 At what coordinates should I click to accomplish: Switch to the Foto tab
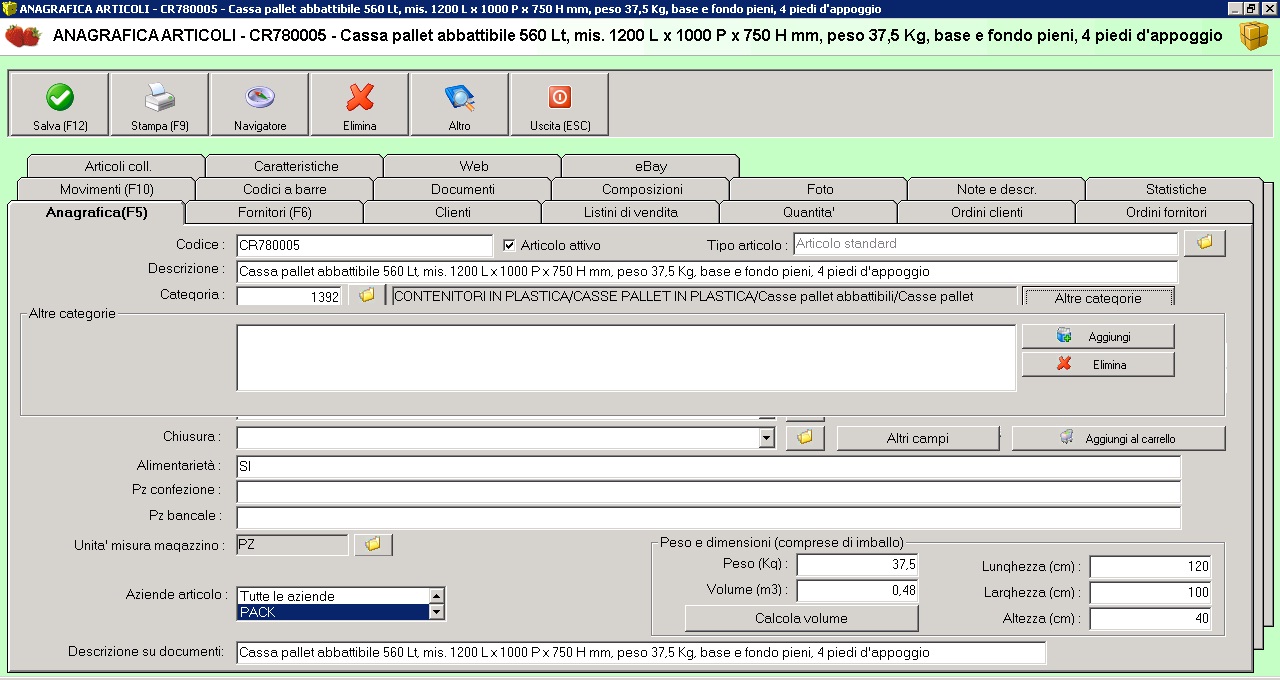[819, 189]
